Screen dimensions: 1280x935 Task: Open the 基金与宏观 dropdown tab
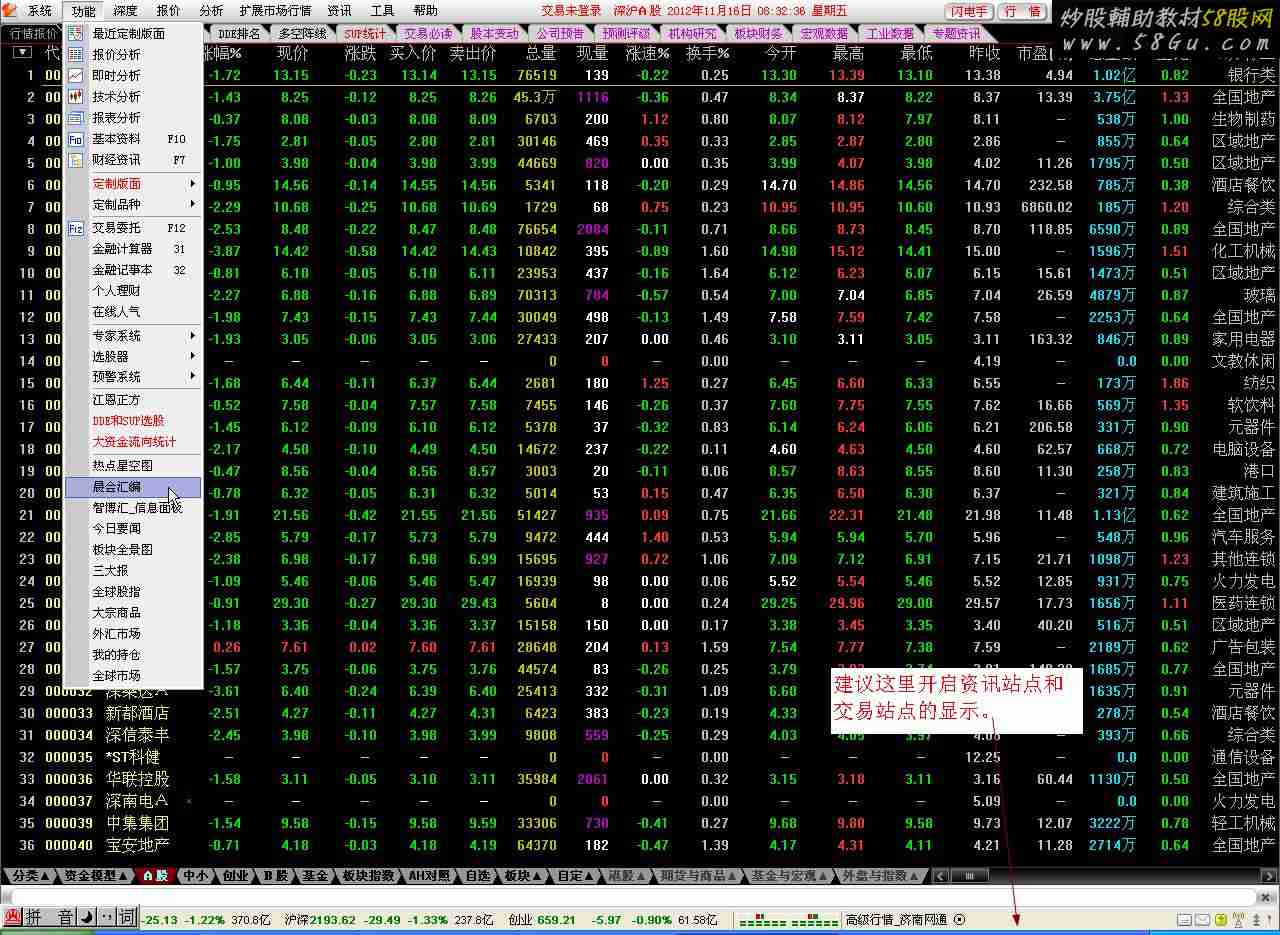[x=790, y=876]
